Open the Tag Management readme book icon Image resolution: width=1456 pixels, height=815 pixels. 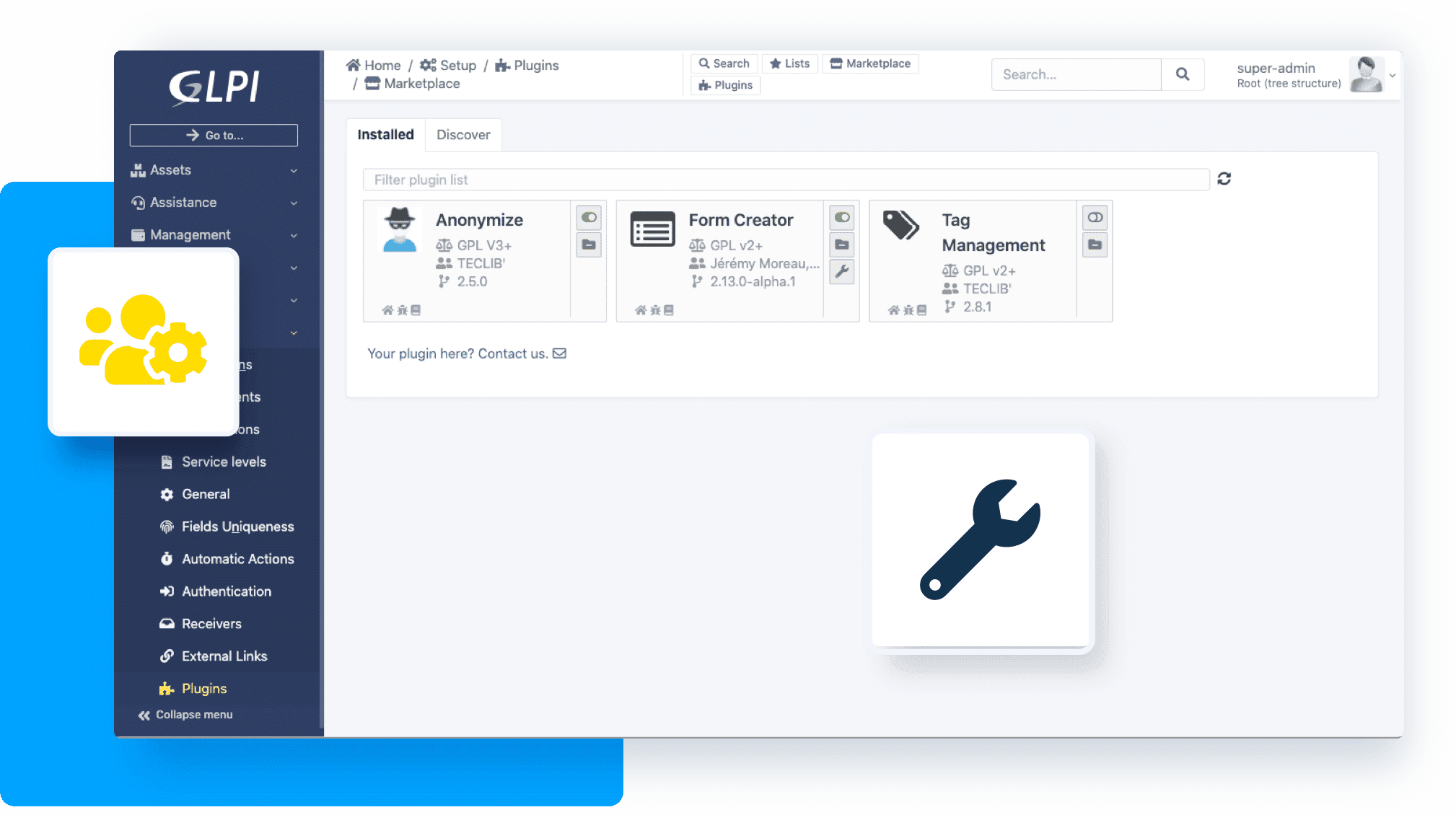point(922,310)
